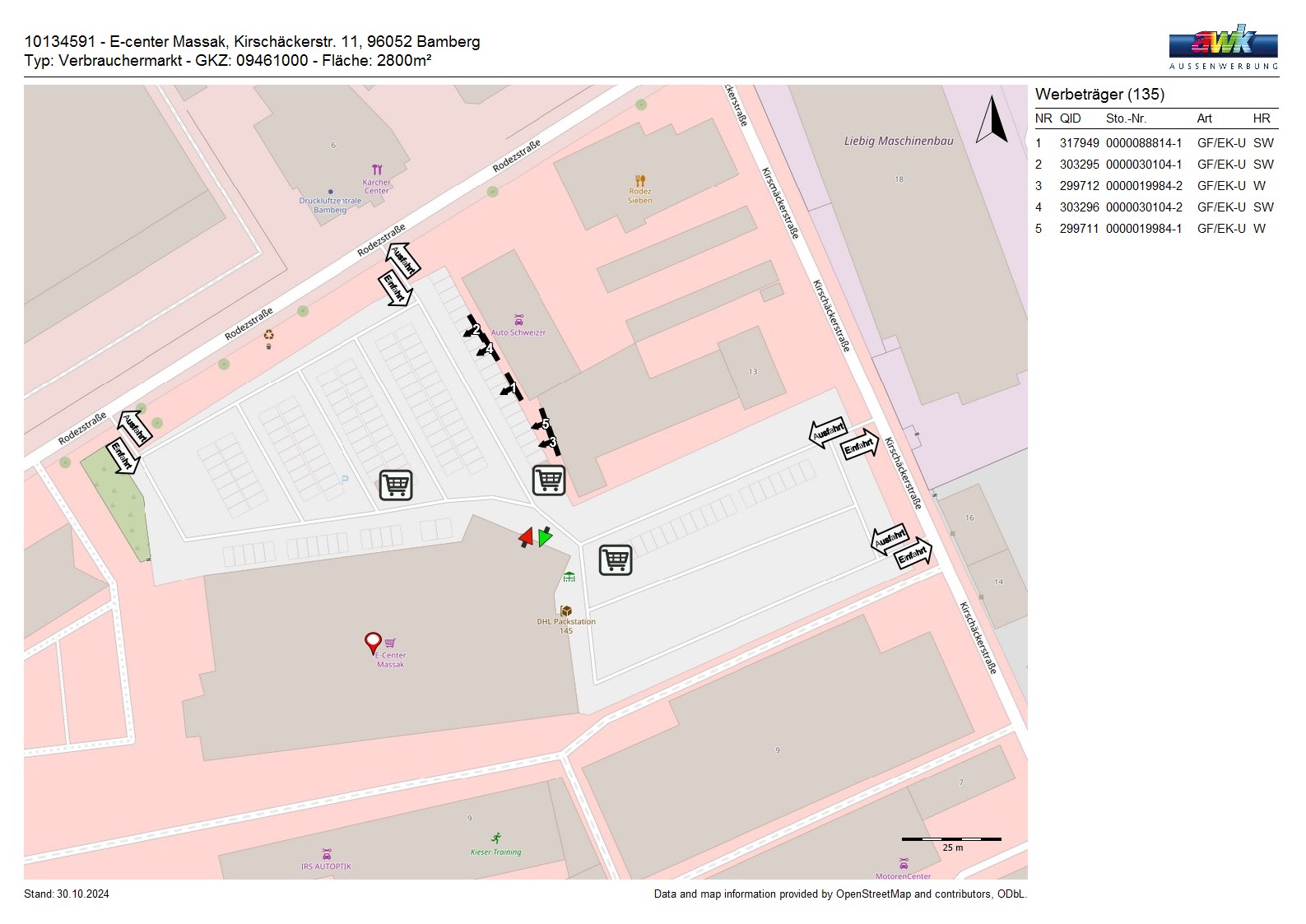Click the Sto.-Nr. column header
This screenshot has height=924, width=1306.
(1126, 118)
